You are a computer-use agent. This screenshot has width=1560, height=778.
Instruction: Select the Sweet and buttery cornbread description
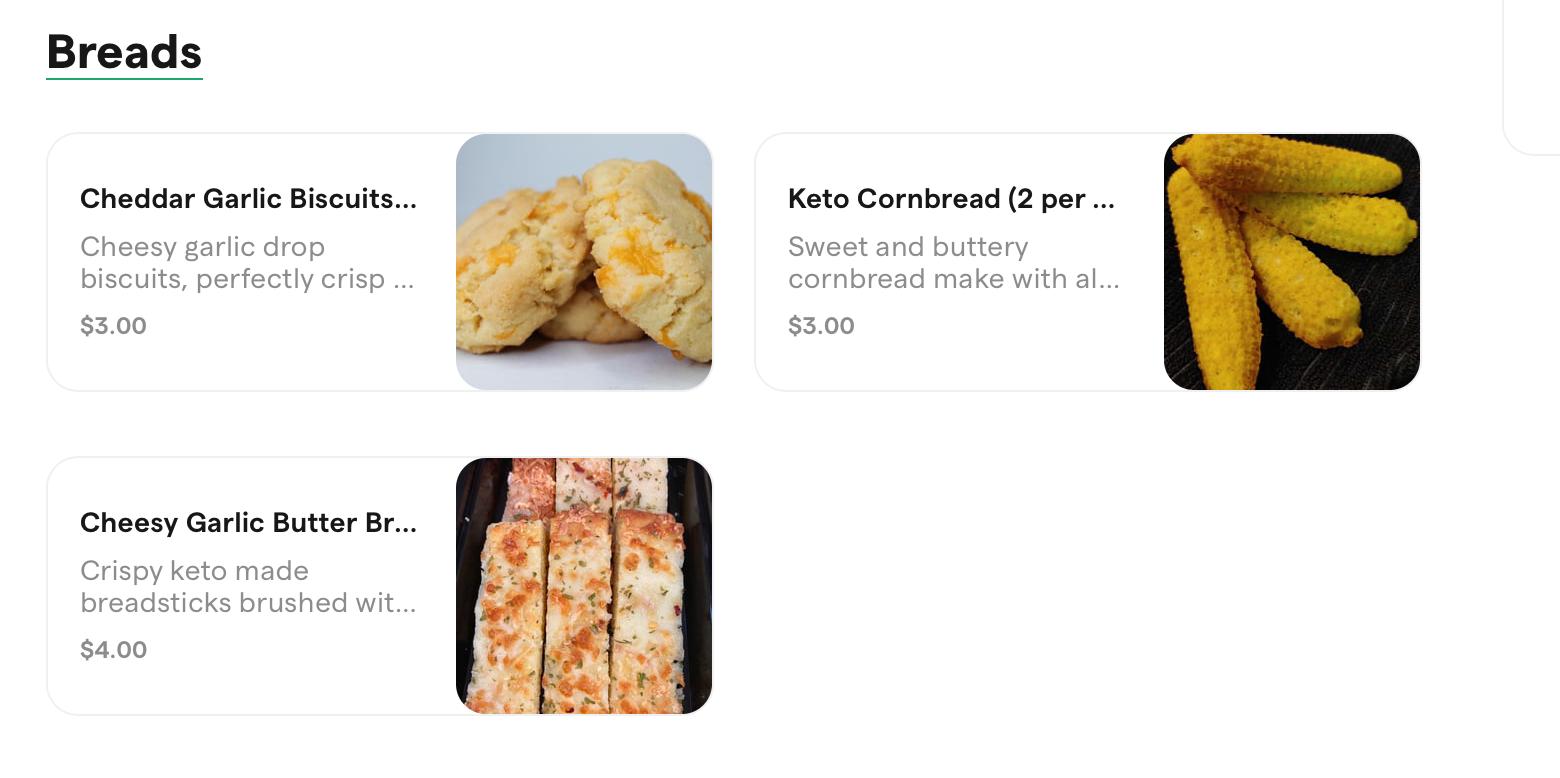pos(953,263)
